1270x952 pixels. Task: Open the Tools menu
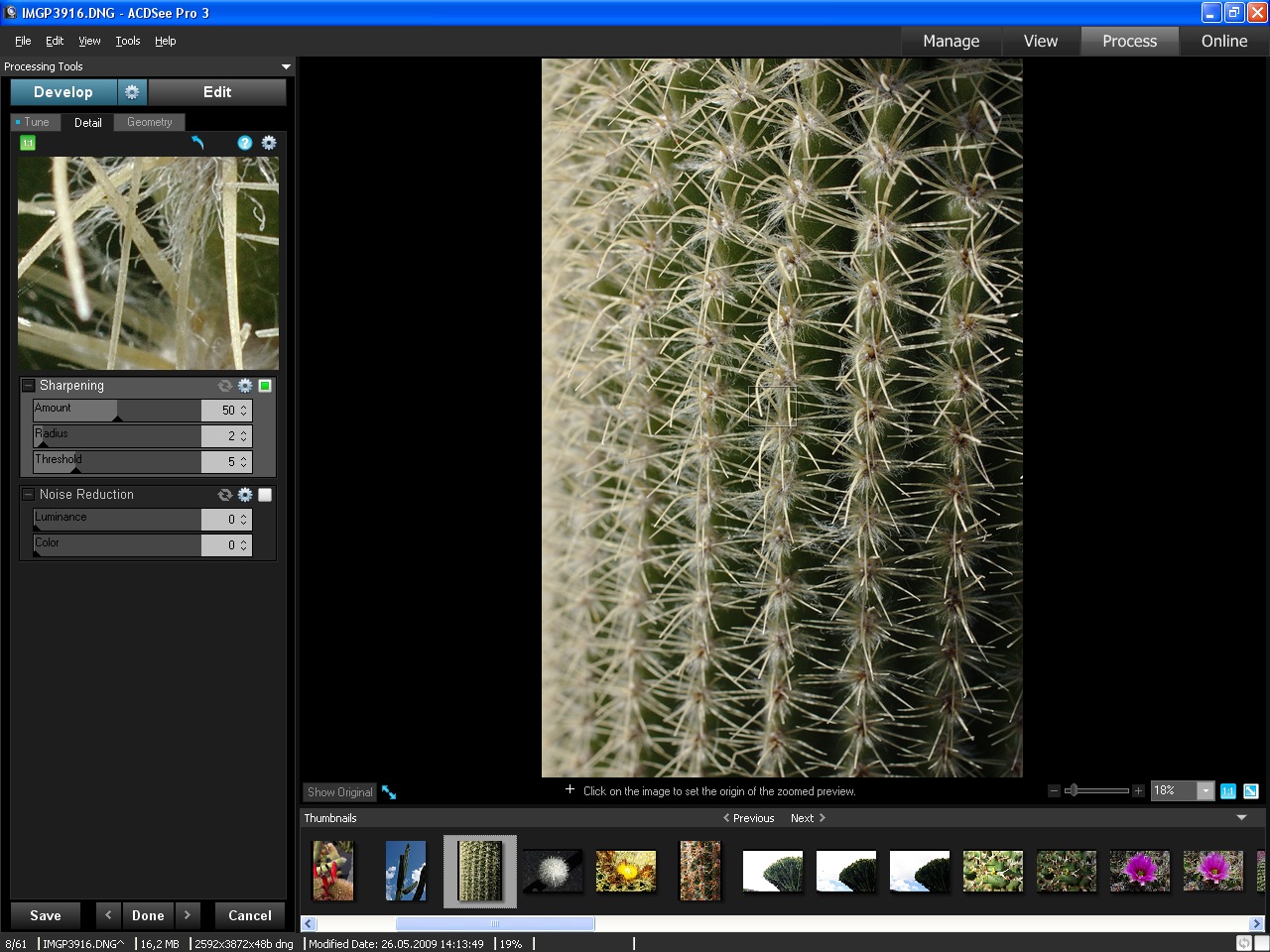[128, 41]
